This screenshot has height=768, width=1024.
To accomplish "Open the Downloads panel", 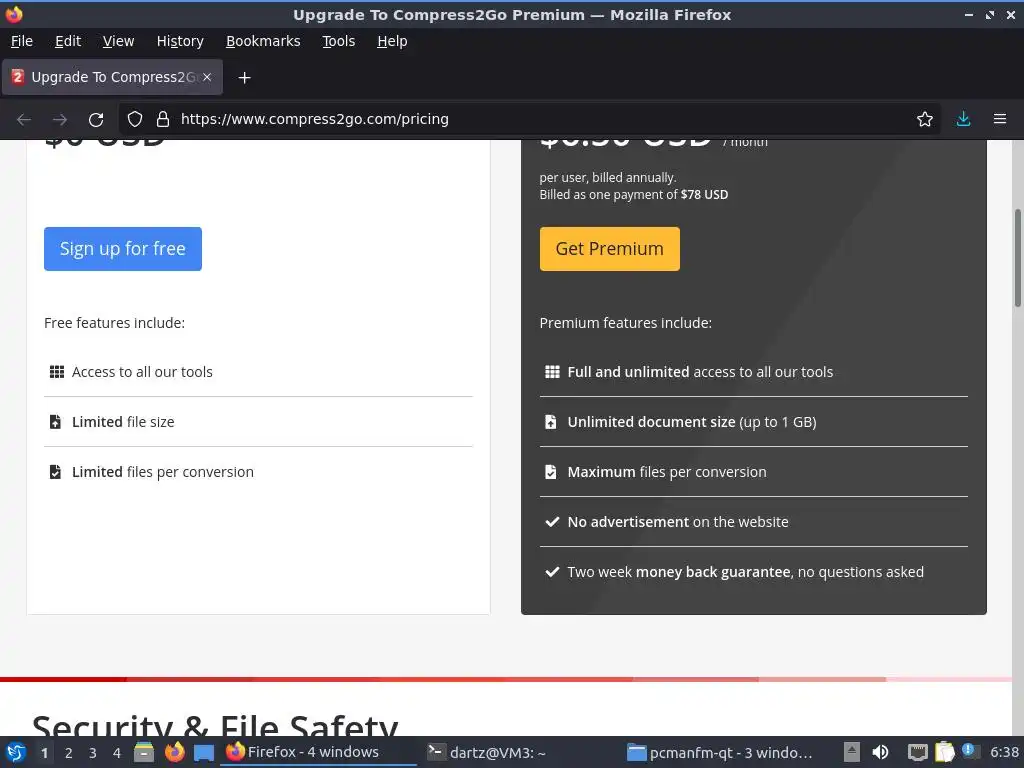I will pyautogui.click(x=963, y=119).
